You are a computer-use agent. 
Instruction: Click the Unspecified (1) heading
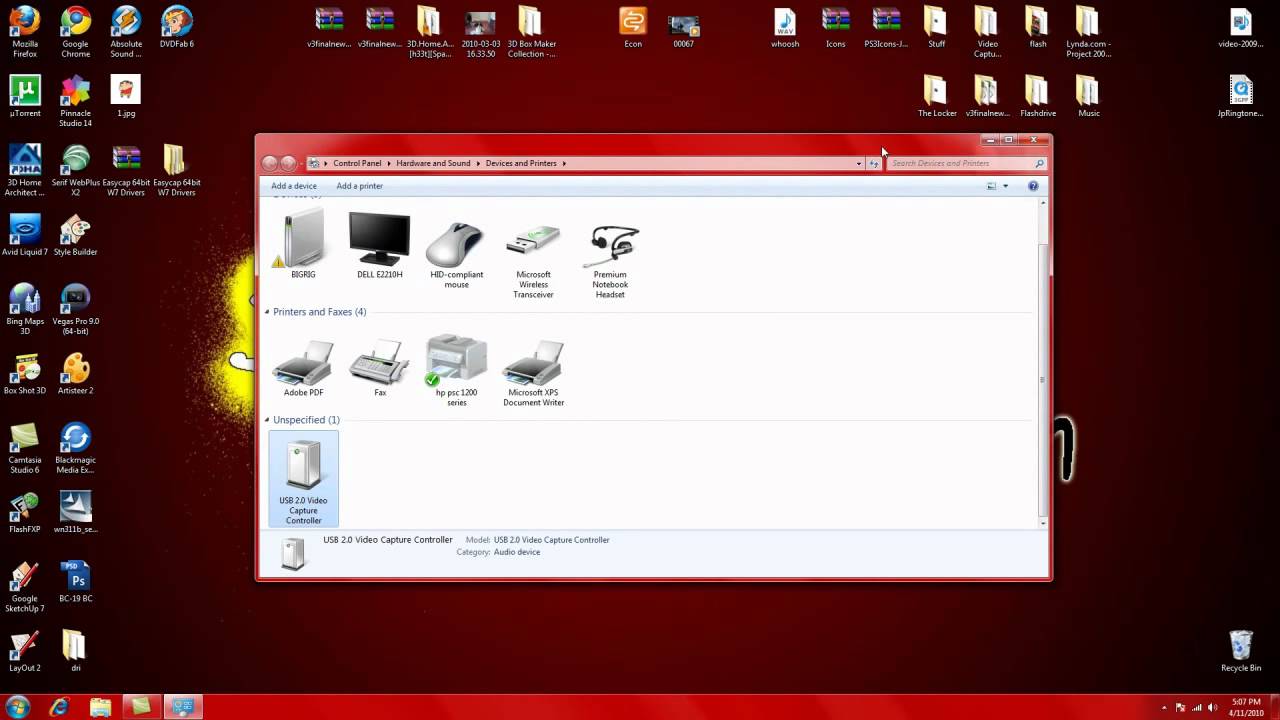(306, 420)
